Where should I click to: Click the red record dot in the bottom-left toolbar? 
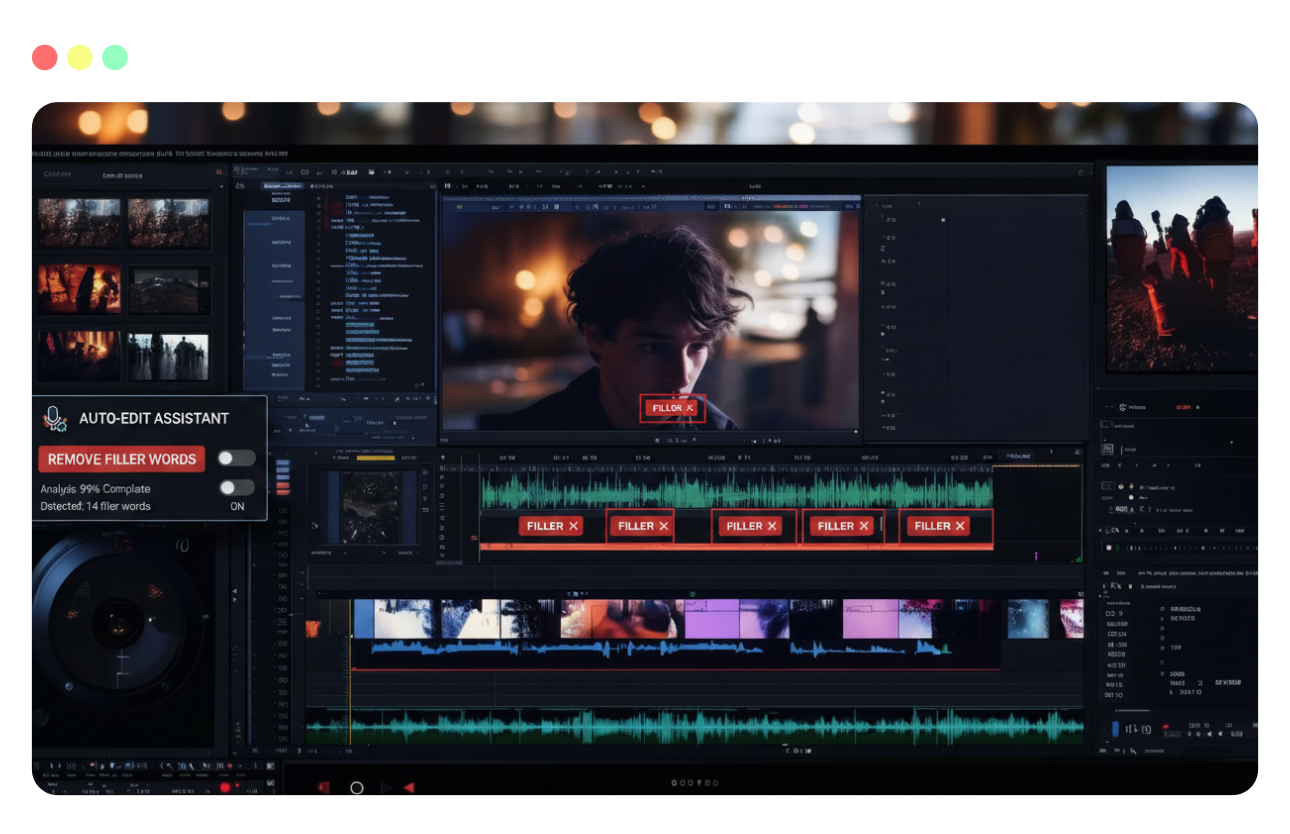(225, 787)
